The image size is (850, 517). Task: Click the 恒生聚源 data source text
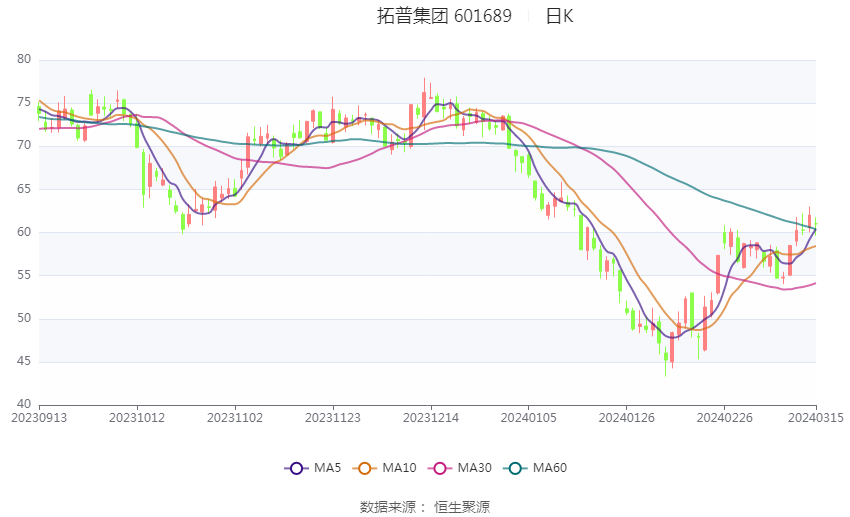(462, 507)
